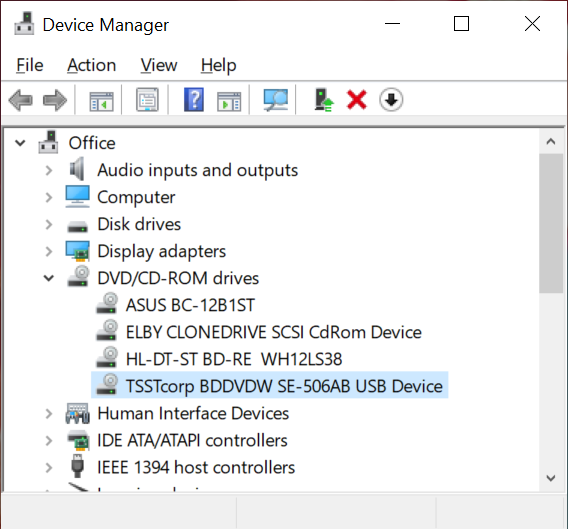Image resolution: width=568 pixels, height=529 pixels.
Task: Click Update device driver toolbar icon
Action: [x=323, y=100]
